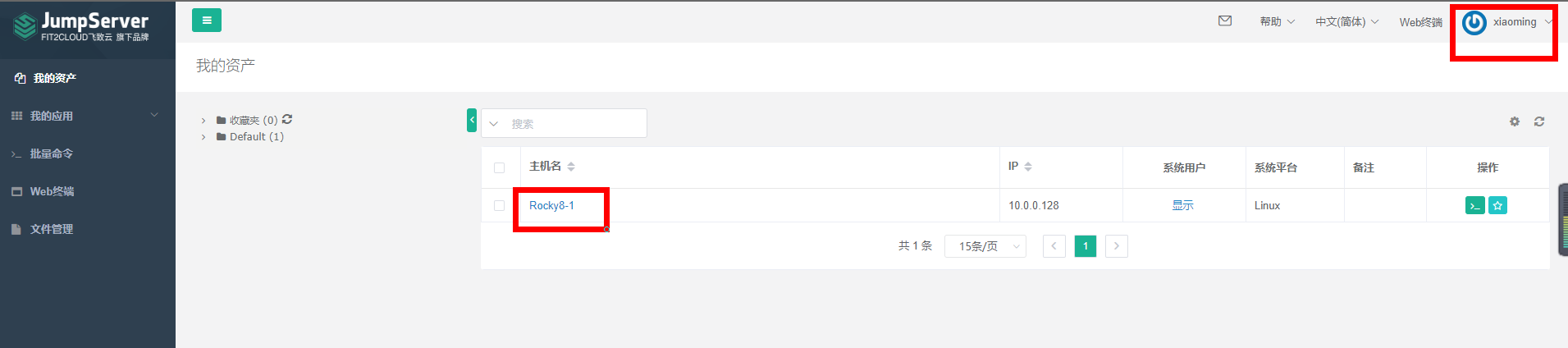
Task: Tick the select-all checkbox in the table header
Action: pos(499,167)
